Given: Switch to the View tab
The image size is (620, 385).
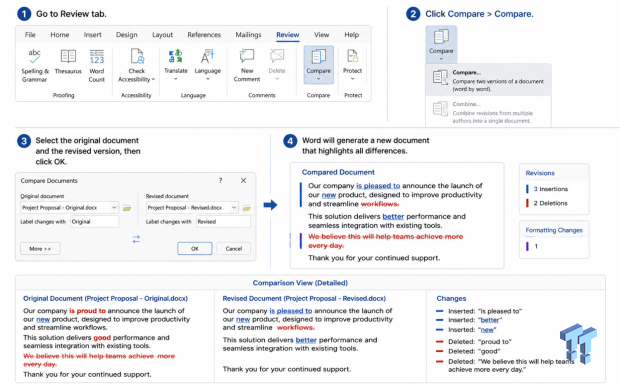Looking at the screenshot, I should [321, 35].
